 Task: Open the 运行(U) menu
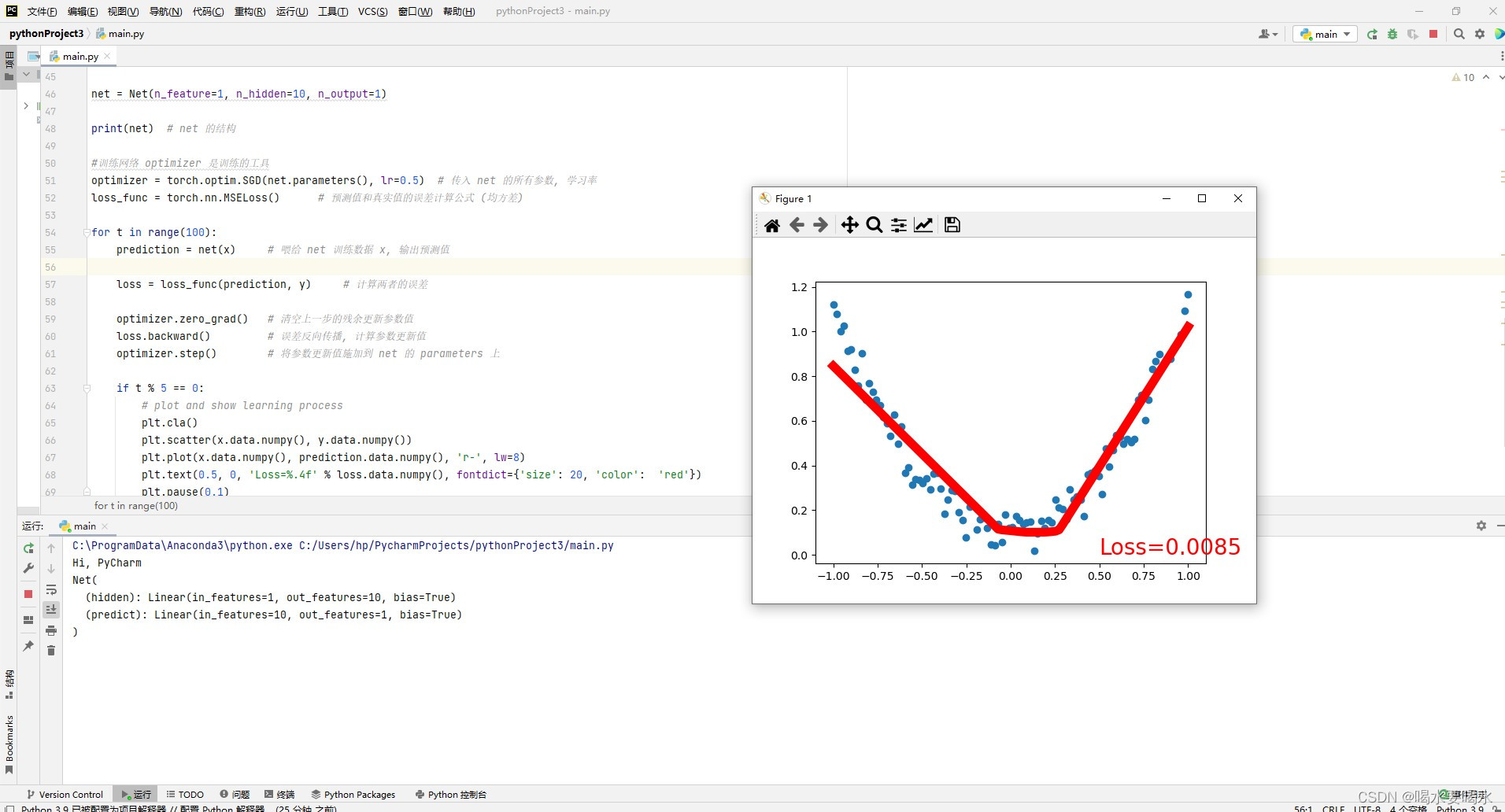[x=290, y=11]
